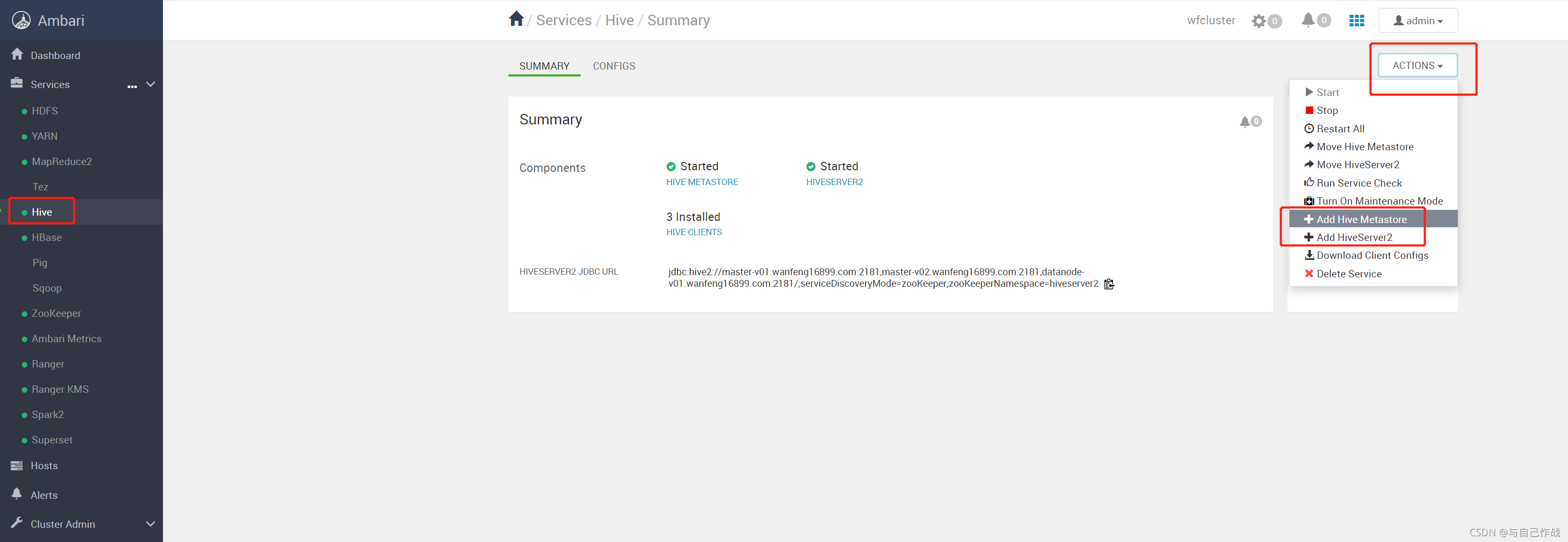Toggle the ACTIONS dropdown button
The image size is (1568, 542).
pyautogui.click(x=1417, y=65)
